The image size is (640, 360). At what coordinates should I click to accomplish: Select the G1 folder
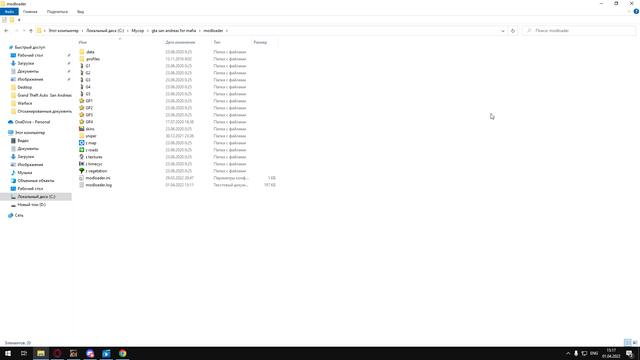[88, 66]
